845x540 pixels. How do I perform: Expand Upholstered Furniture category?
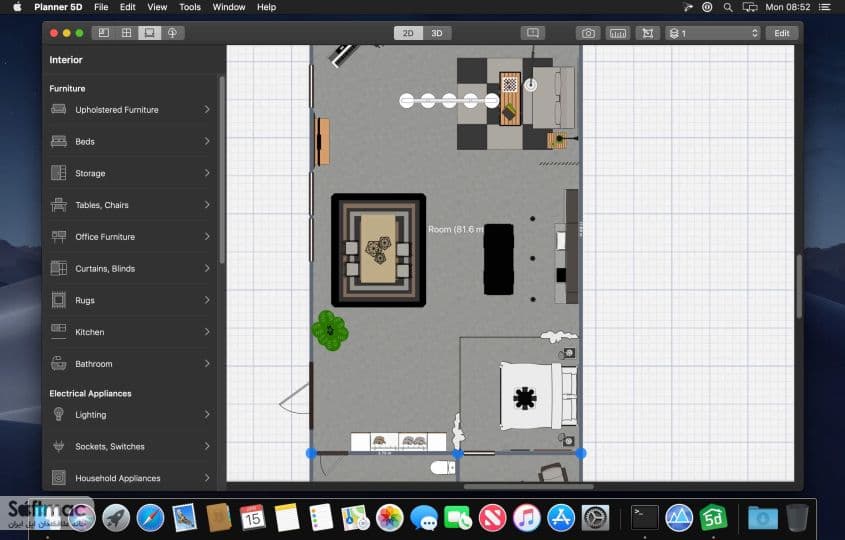click(130, 110)
